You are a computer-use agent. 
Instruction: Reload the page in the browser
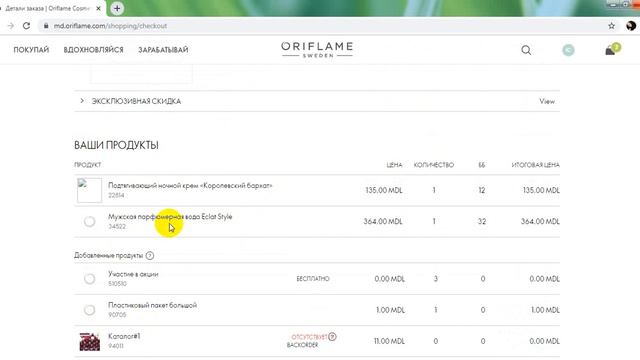[27, 26]
